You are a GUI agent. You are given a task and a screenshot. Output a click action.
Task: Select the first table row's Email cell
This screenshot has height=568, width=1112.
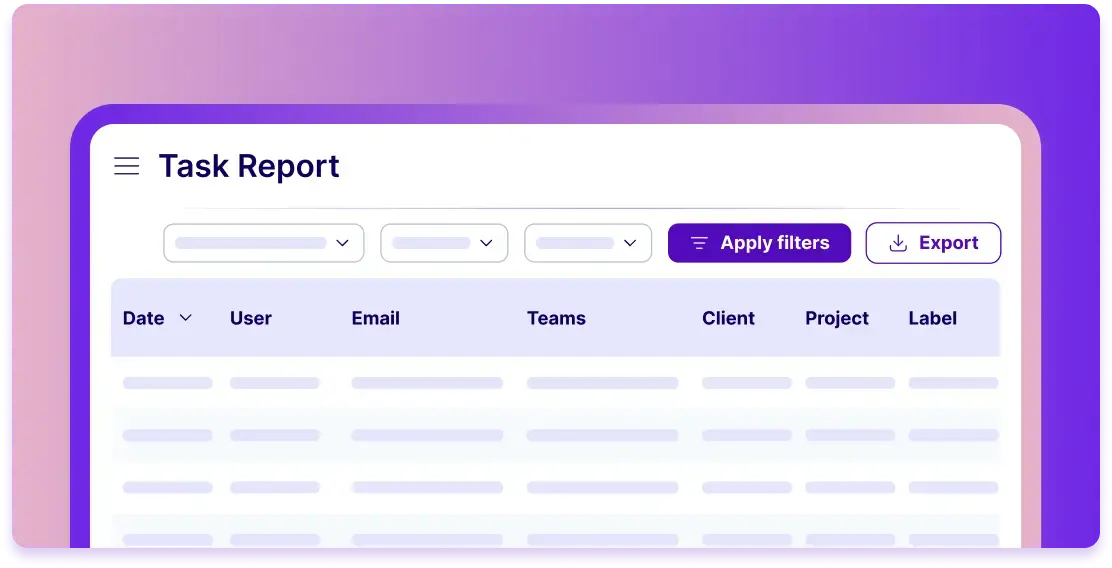[427, 383]
